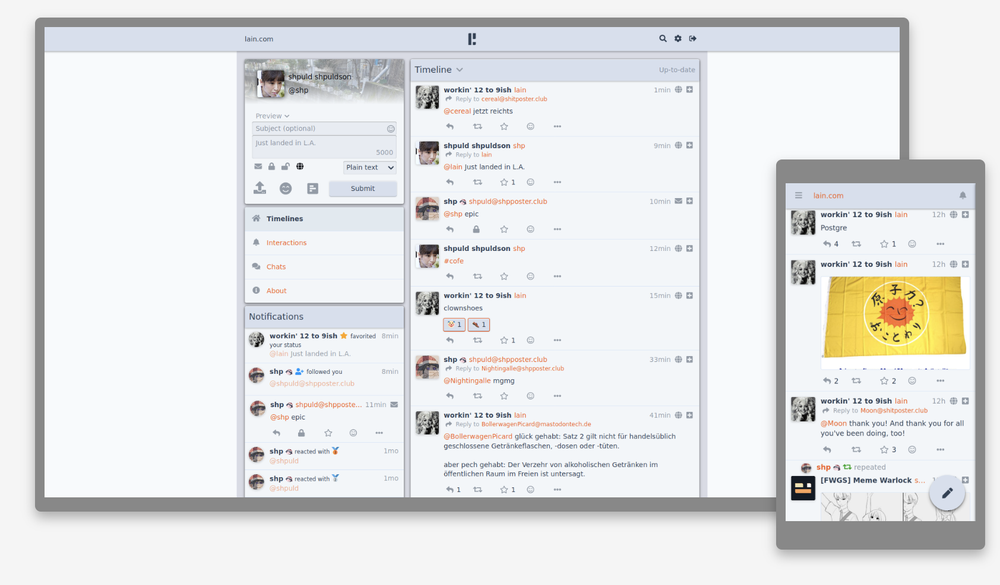Expand the '@cereal jetzt reichts' conversation
The image size is (1000, 585).
click(x=689, y=90)
